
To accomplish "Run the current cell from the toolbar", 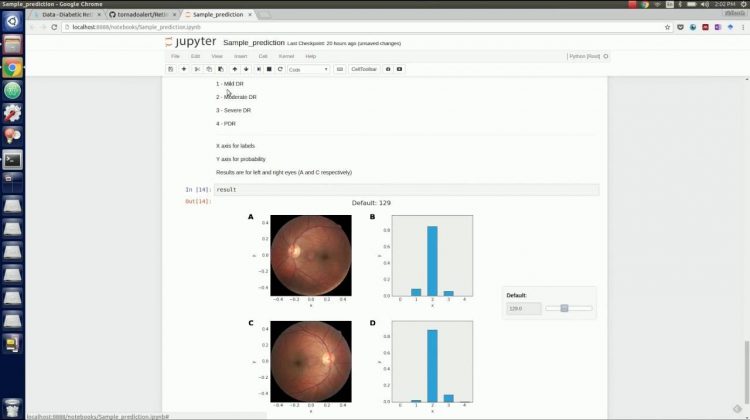I will 259,69.
